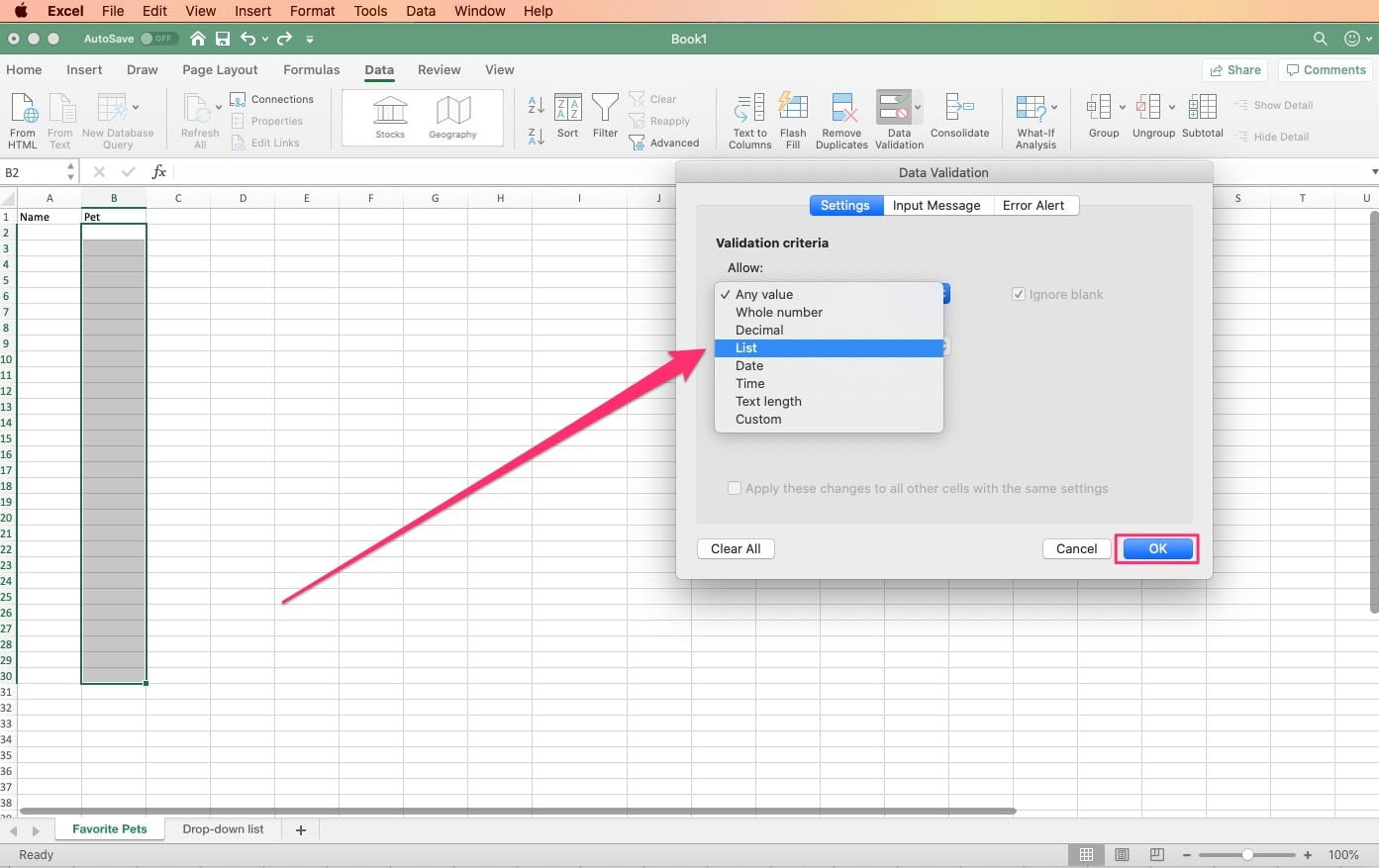Click the From Text icon
Viewport: 1379px width, 868px height.
click(x=61, y=109)
